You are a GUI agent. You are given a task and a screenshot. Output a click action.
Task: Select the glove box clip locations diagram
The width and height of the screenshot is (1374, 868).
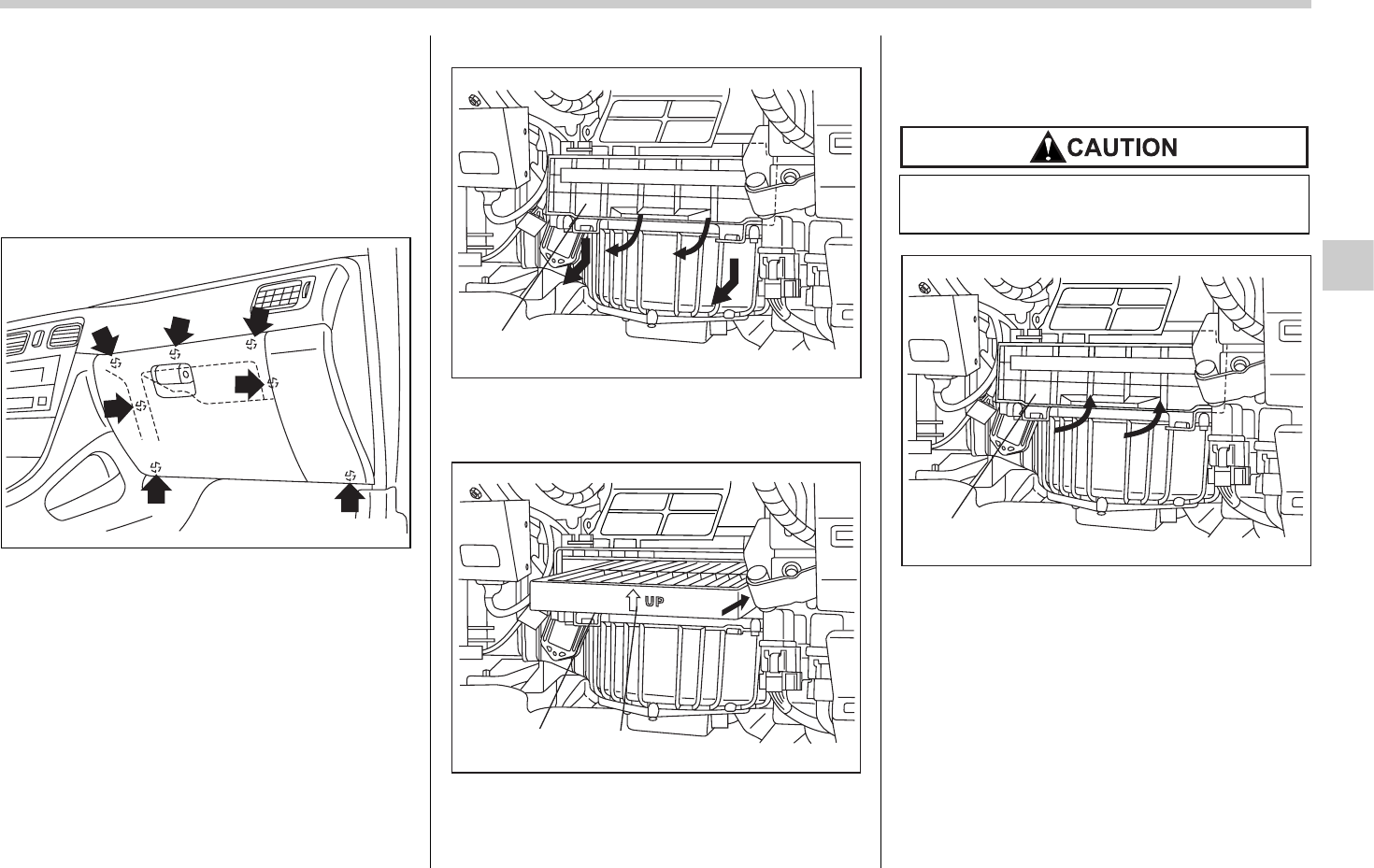coord(206,392)
